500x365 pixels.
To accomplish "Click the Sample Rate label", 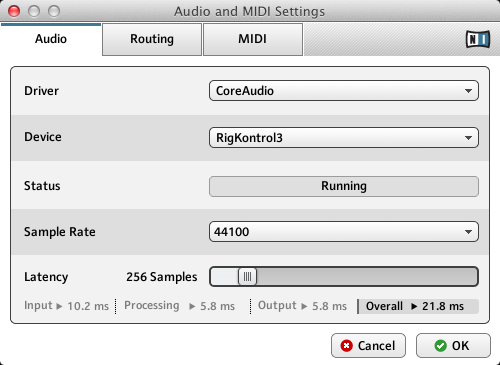I will pos(60,232).
